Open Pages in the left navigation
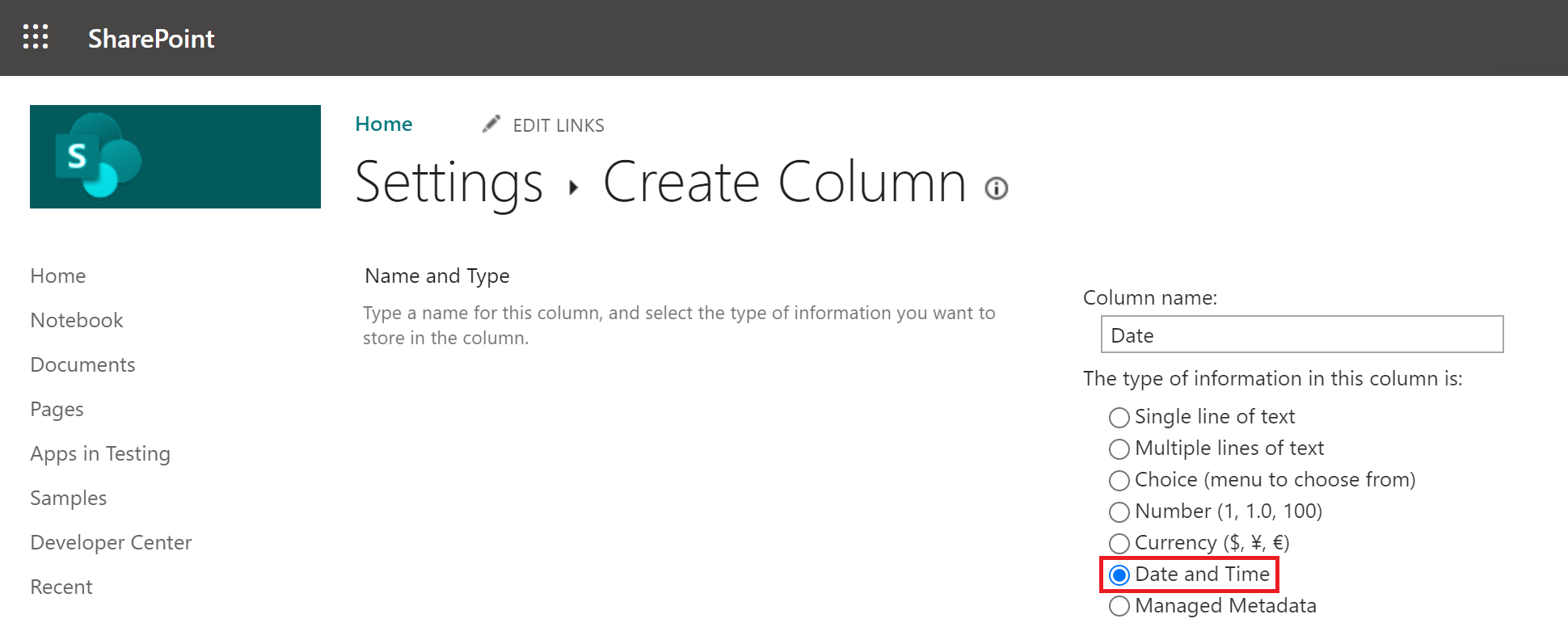This screenshot has width=1568, height=644. pyautogui.click(x=57, y=410)
